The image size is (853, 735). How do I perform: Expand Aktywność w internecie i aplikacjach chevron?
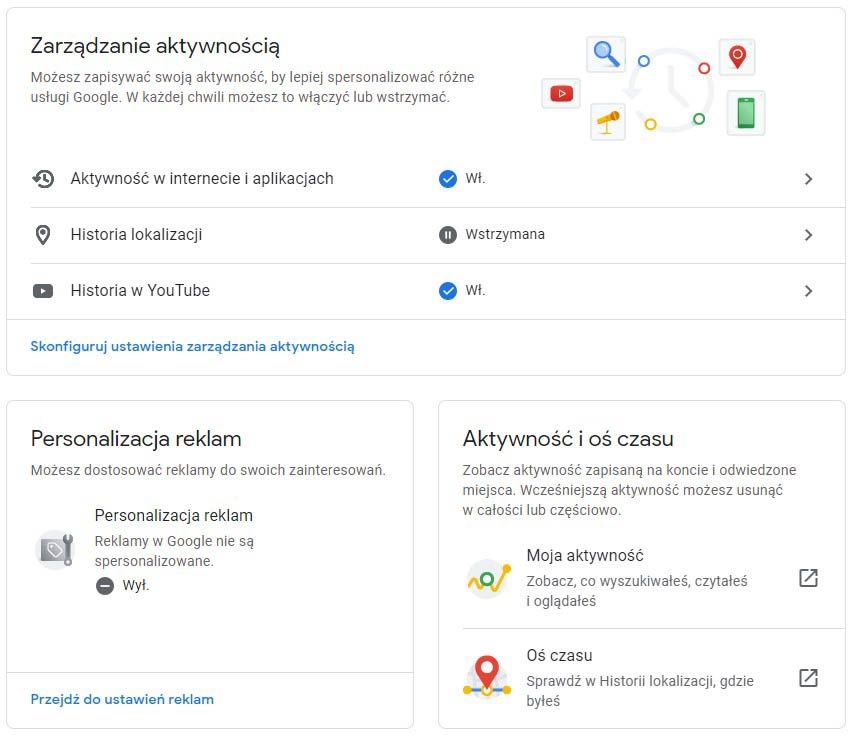[808, 179]
